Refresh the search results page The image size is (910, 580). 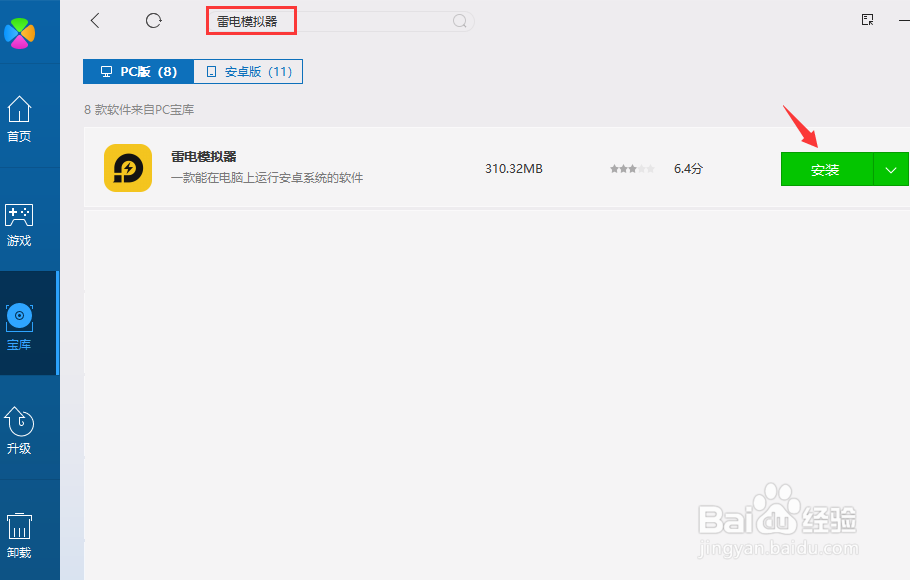(x=153, y=21)
